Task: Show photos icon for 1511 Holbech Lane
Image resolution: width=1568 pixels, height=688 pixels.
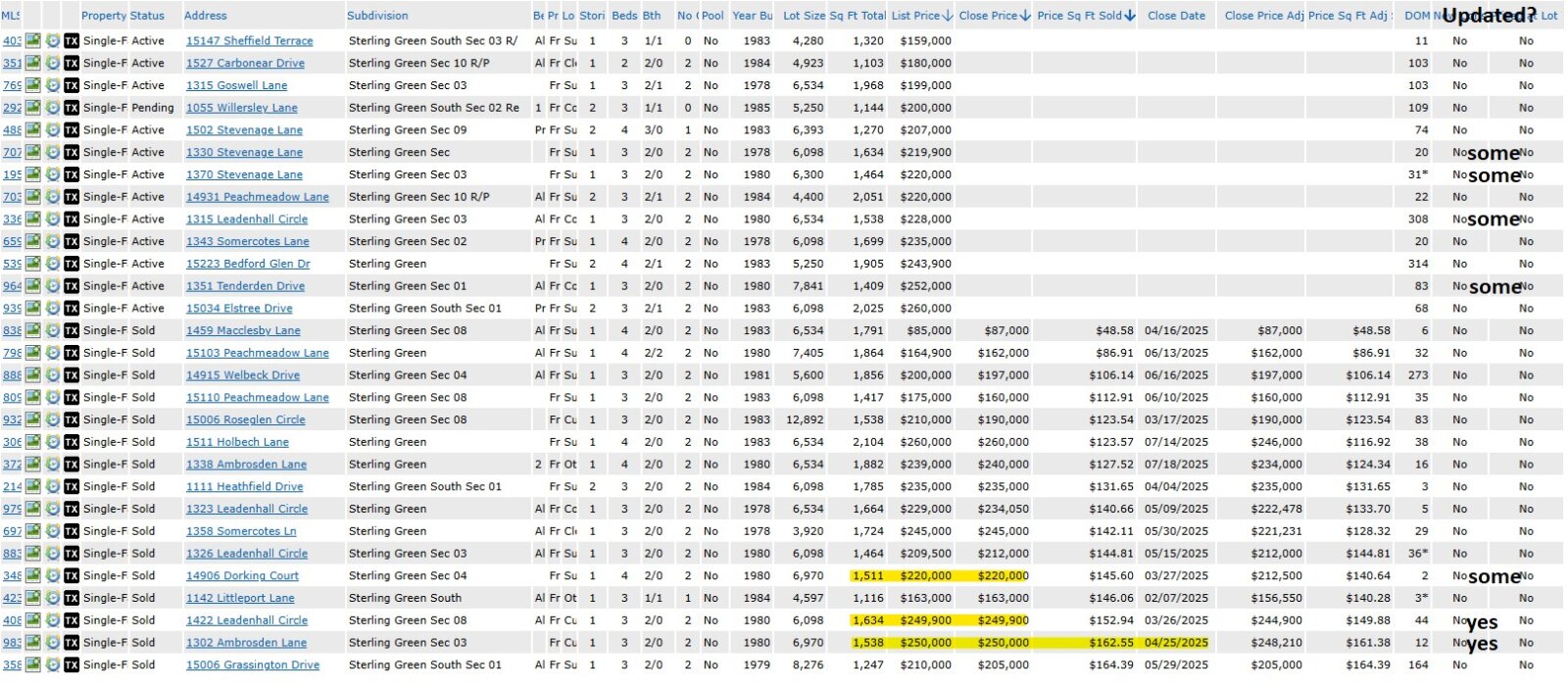Action: pos(32,442)
